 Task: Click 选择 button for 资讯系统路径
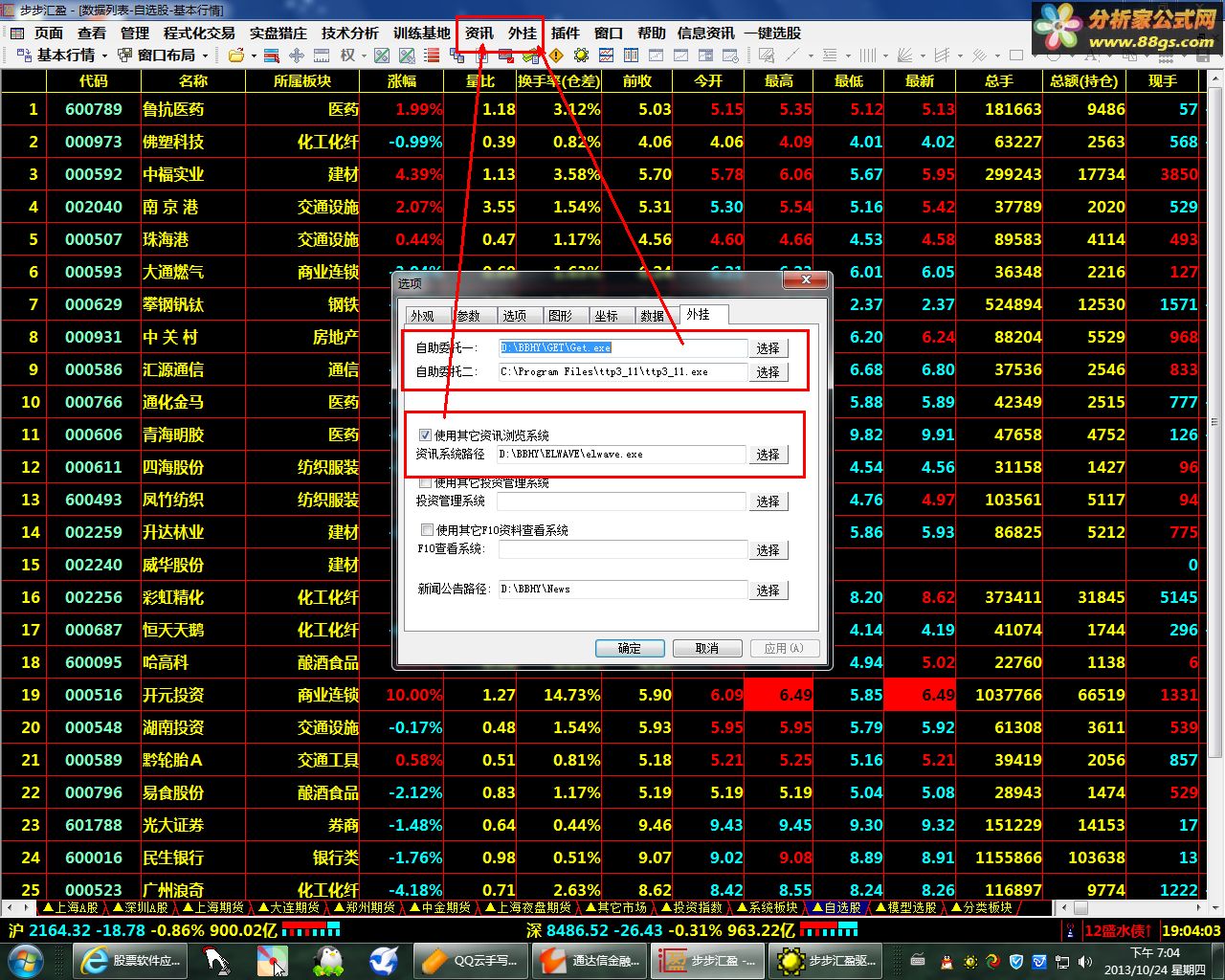pos(768,455)
